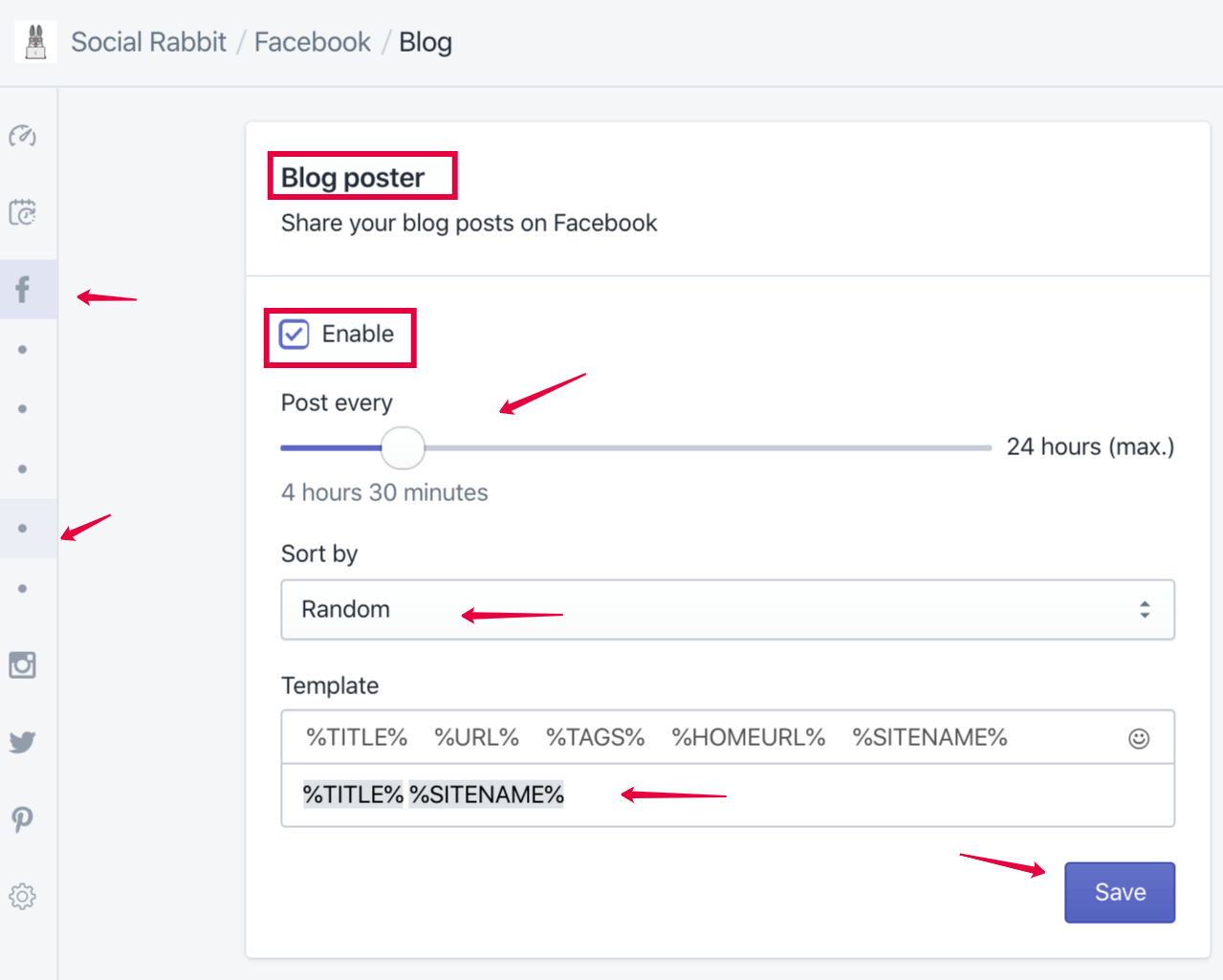Insert the %URL% tag button
Screen dimensions: 1223x980
point(476,737)
